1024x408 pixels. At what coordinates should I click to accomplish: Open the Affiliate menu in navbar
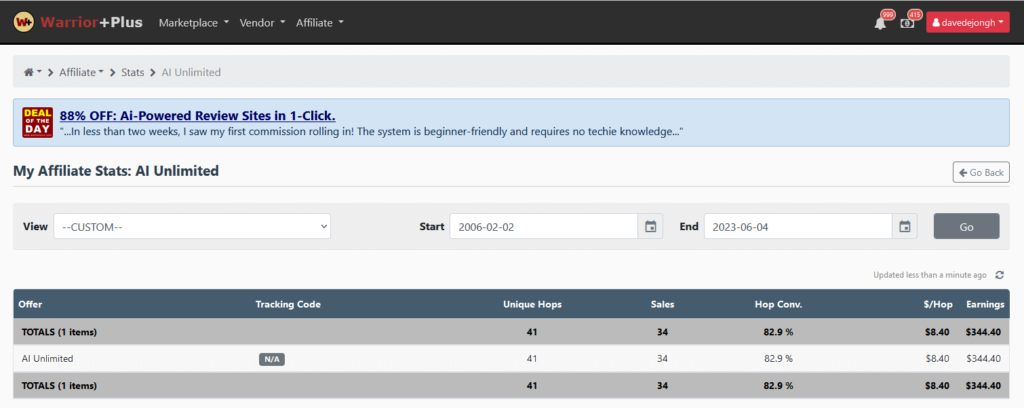(x=320, y=22)
